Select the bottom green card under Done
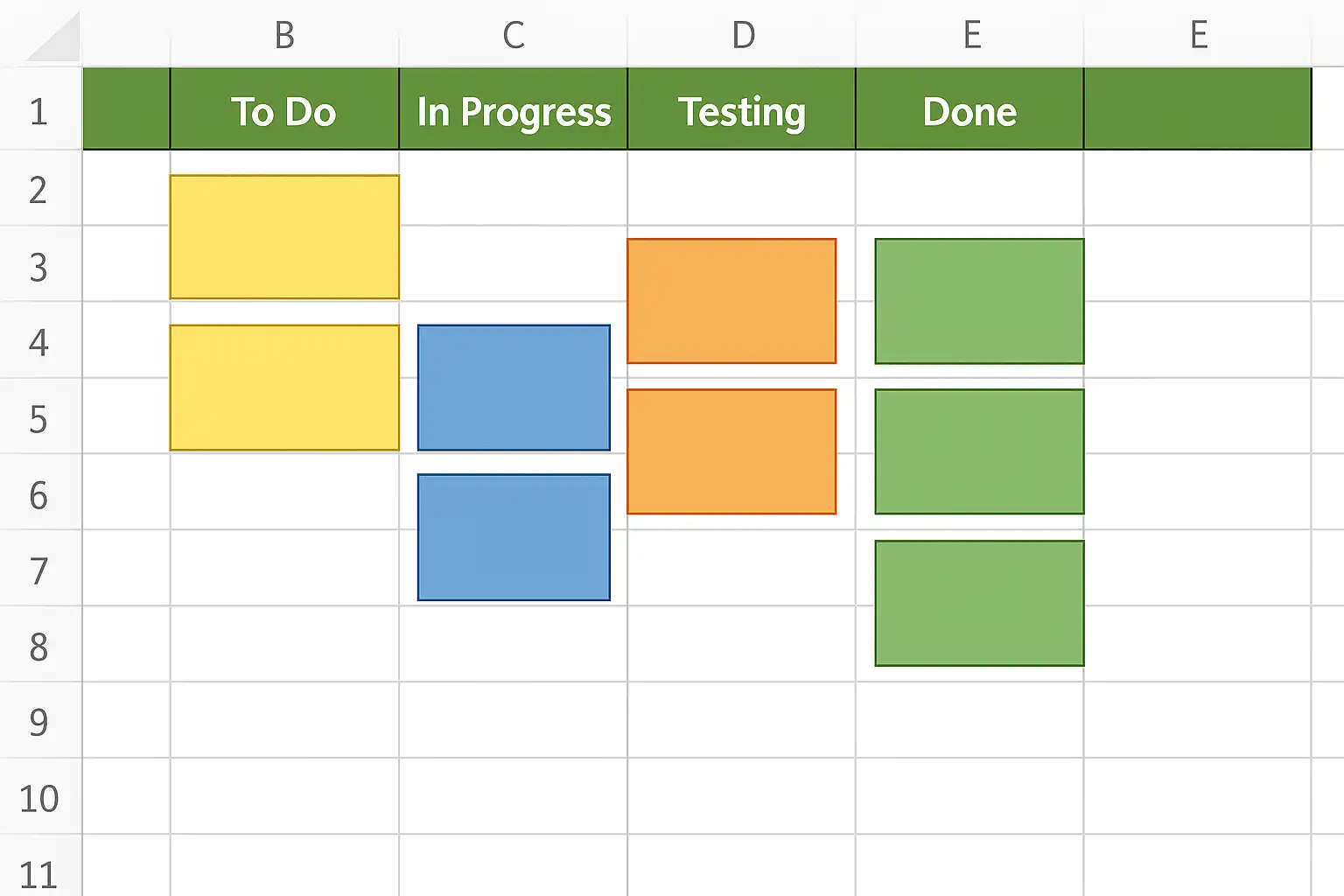 point(979,603)
